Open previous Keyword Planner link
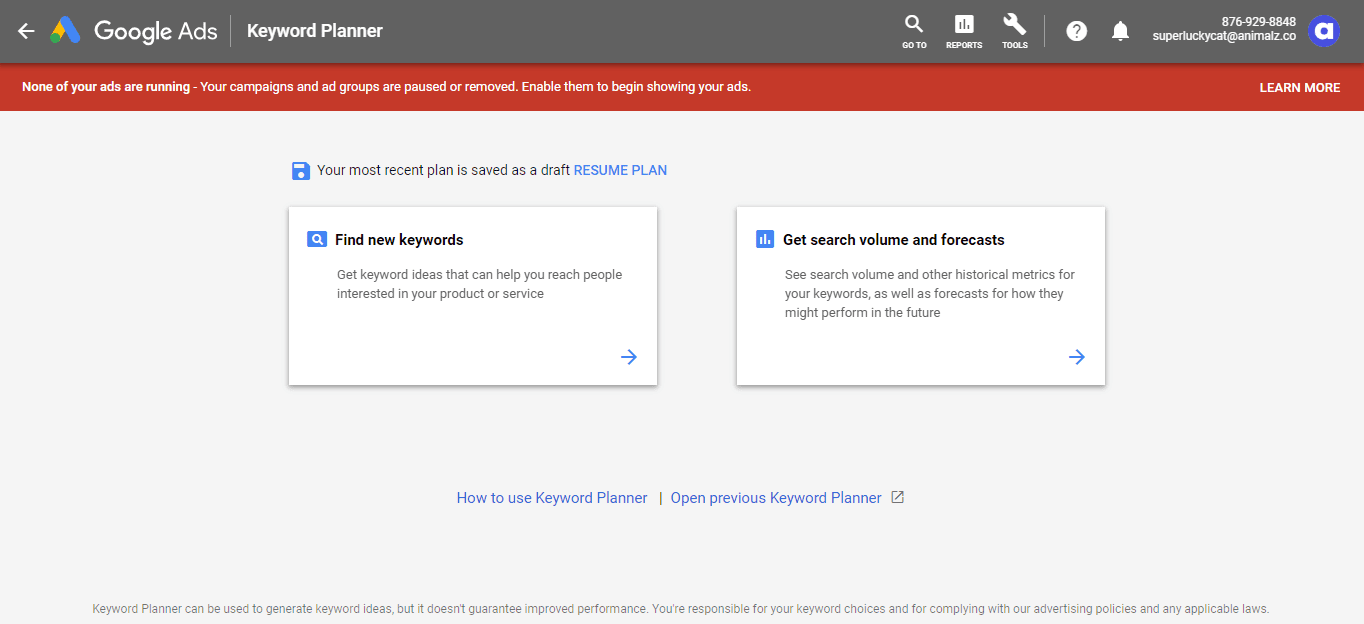The height and width of the screenshot is (624, 1364). coord(776,498)
